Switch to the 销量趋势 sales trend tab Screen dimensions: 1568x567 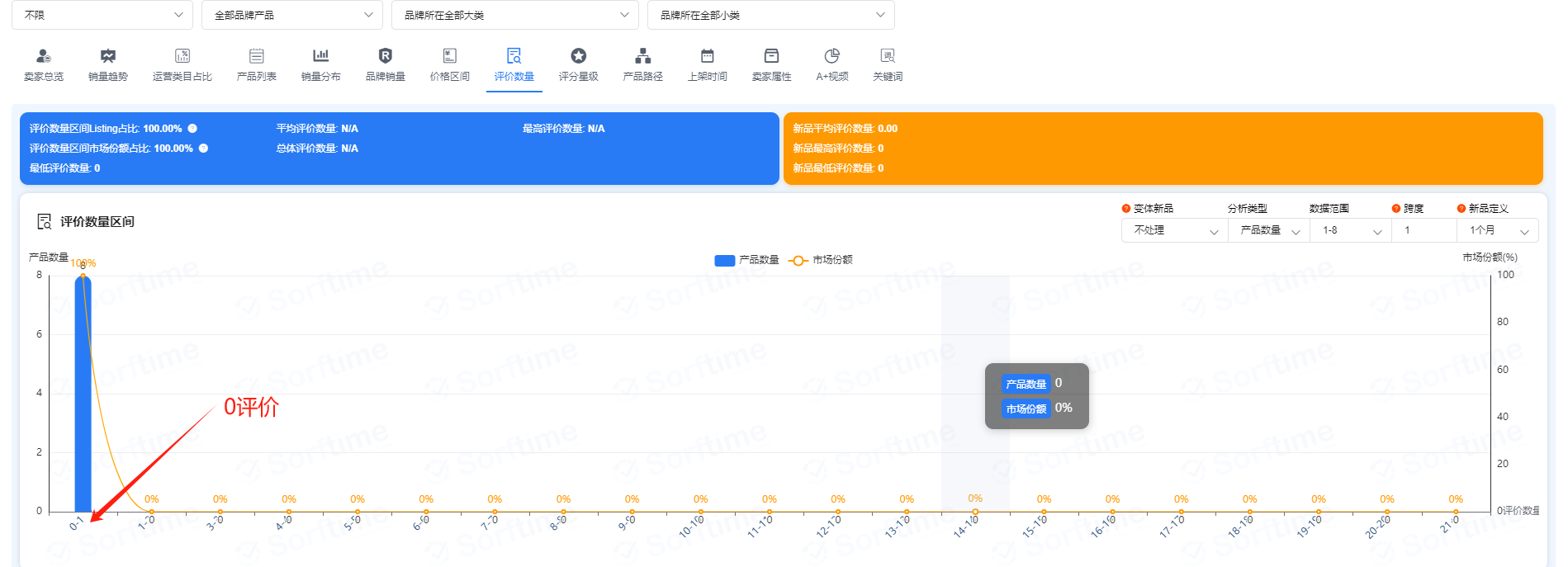click(108, 65)
